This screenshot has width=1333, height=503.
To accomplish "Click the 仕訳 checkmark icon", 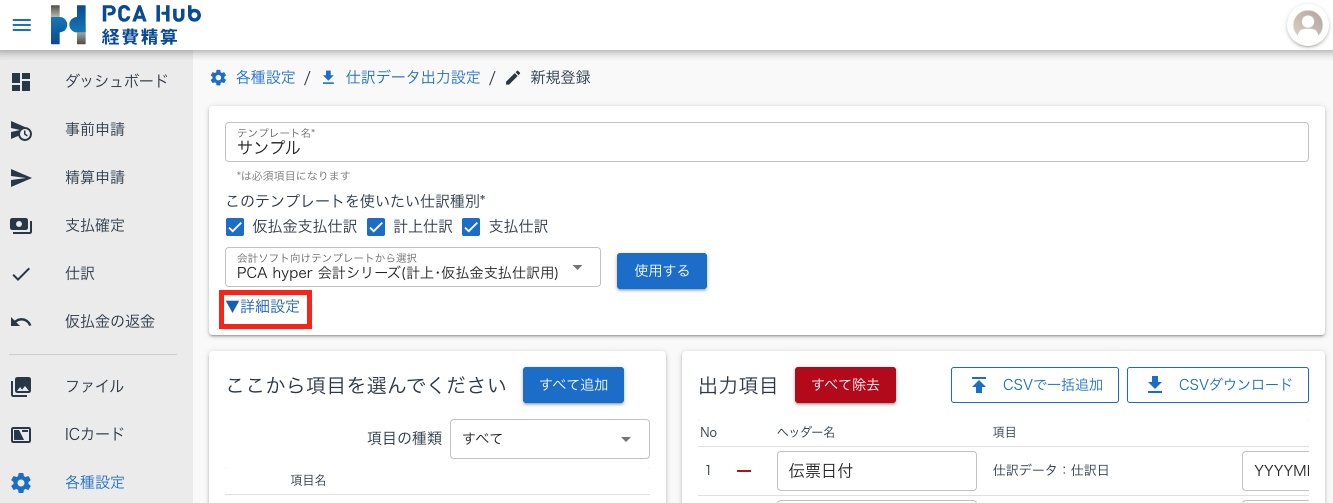I will (21, 274).
